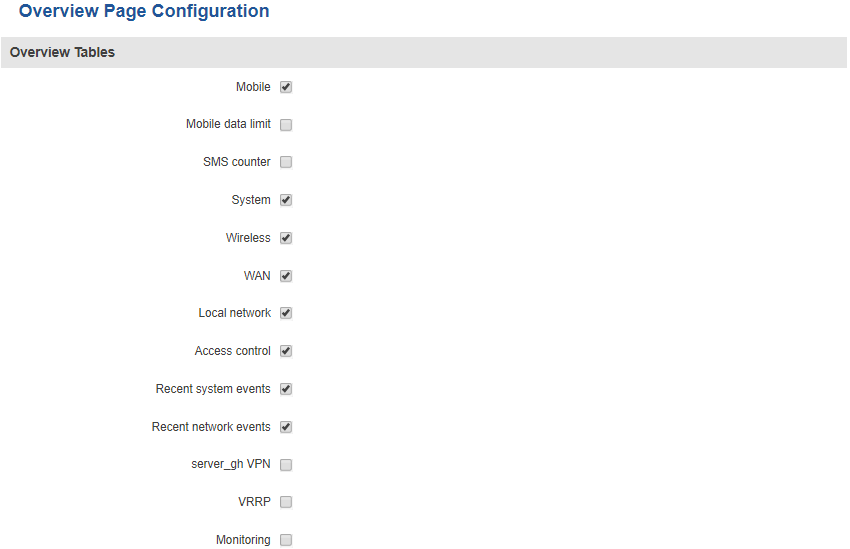Uncheck the Mobile checkbox
The height and width of the screenshot is (549, 850).
[286, 87]
